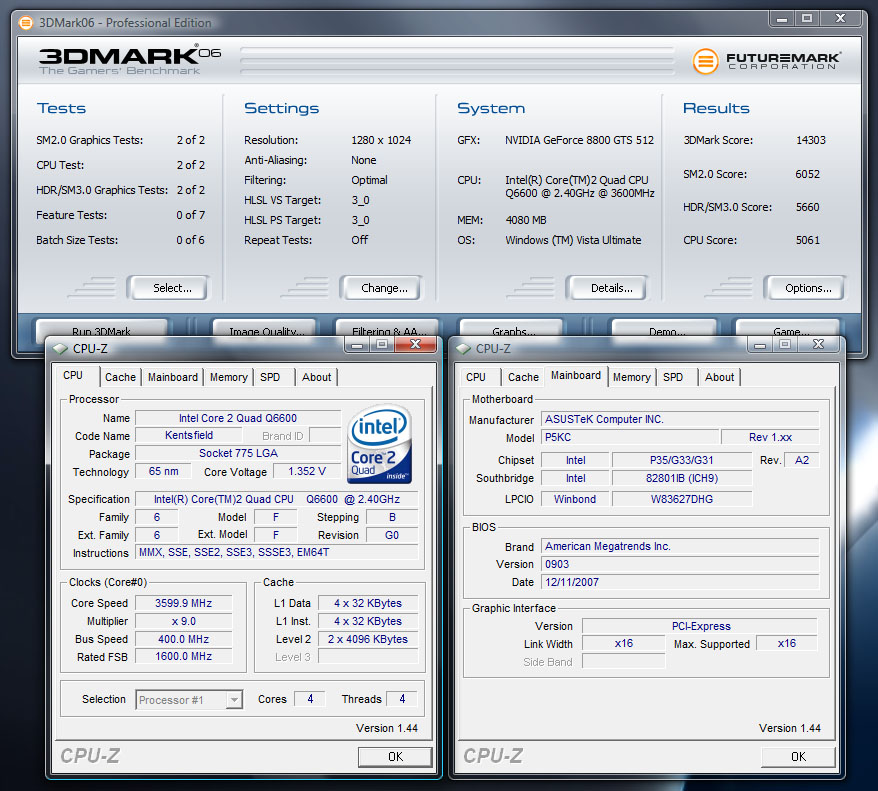Click the Resolution 1280 x 1024 value
The image size is (878, 791).
tap(381, 140)
